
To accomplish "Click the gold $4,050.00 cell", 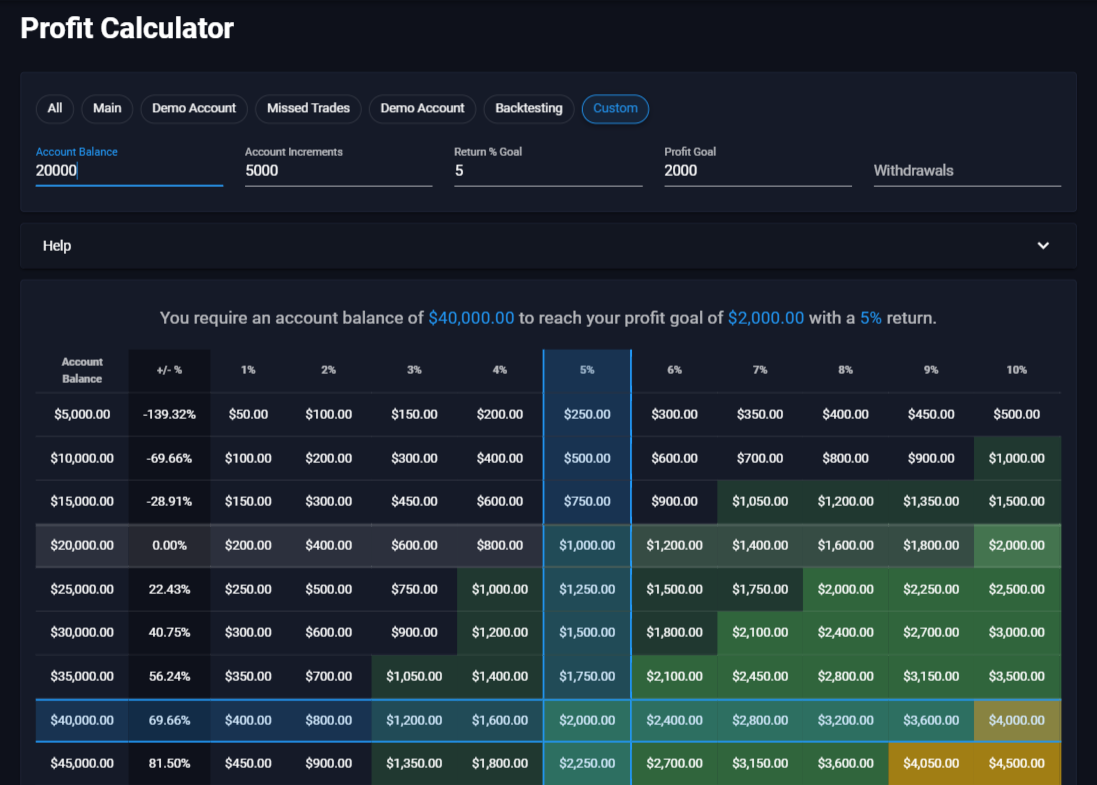I will 931,763.
